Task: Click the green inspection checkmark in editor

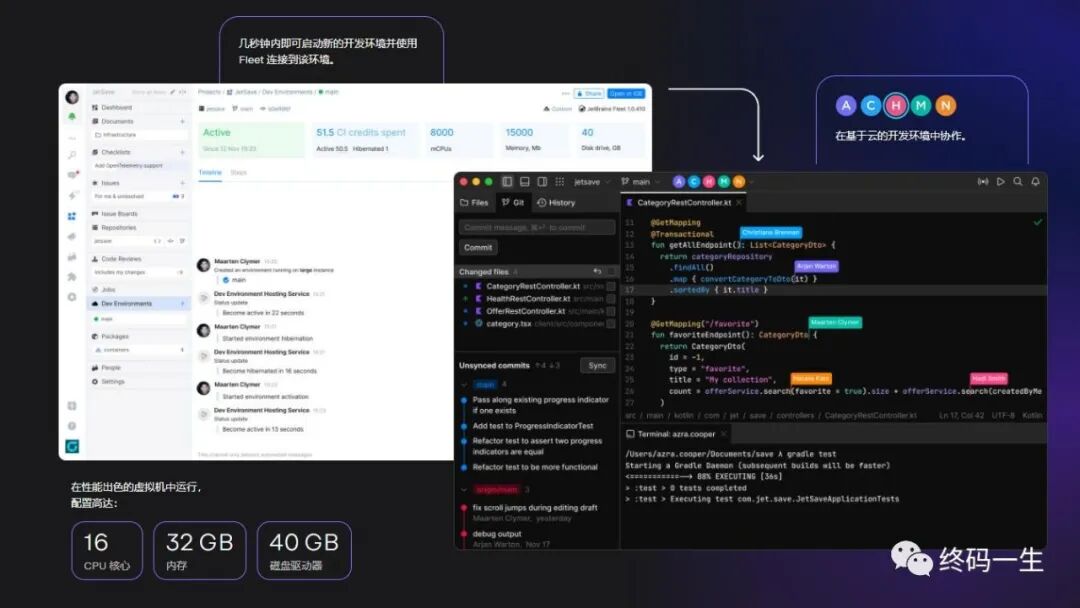Action: 1037,222
